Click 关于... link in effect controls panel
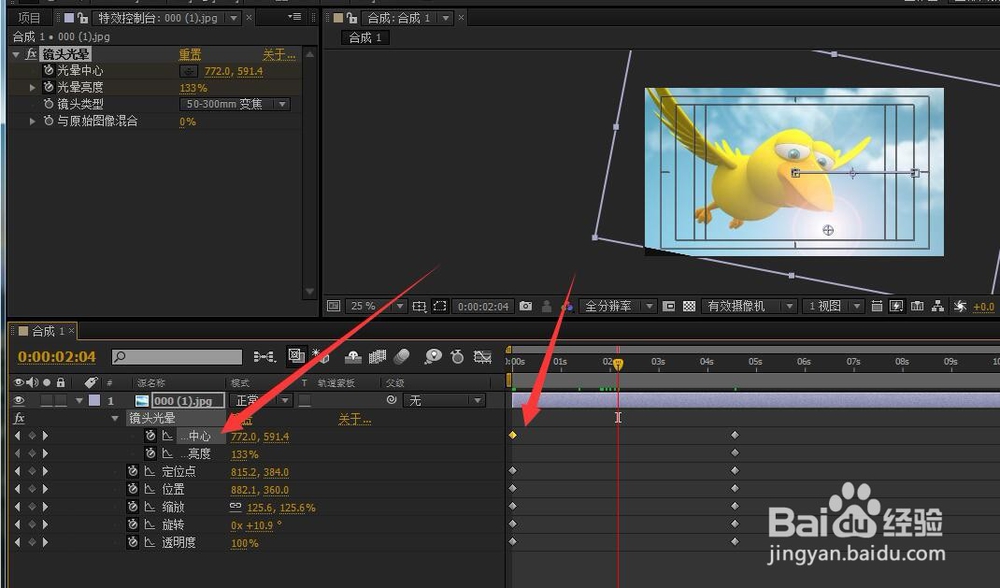This screenshot has width=1000, height=588. point(279,55)
